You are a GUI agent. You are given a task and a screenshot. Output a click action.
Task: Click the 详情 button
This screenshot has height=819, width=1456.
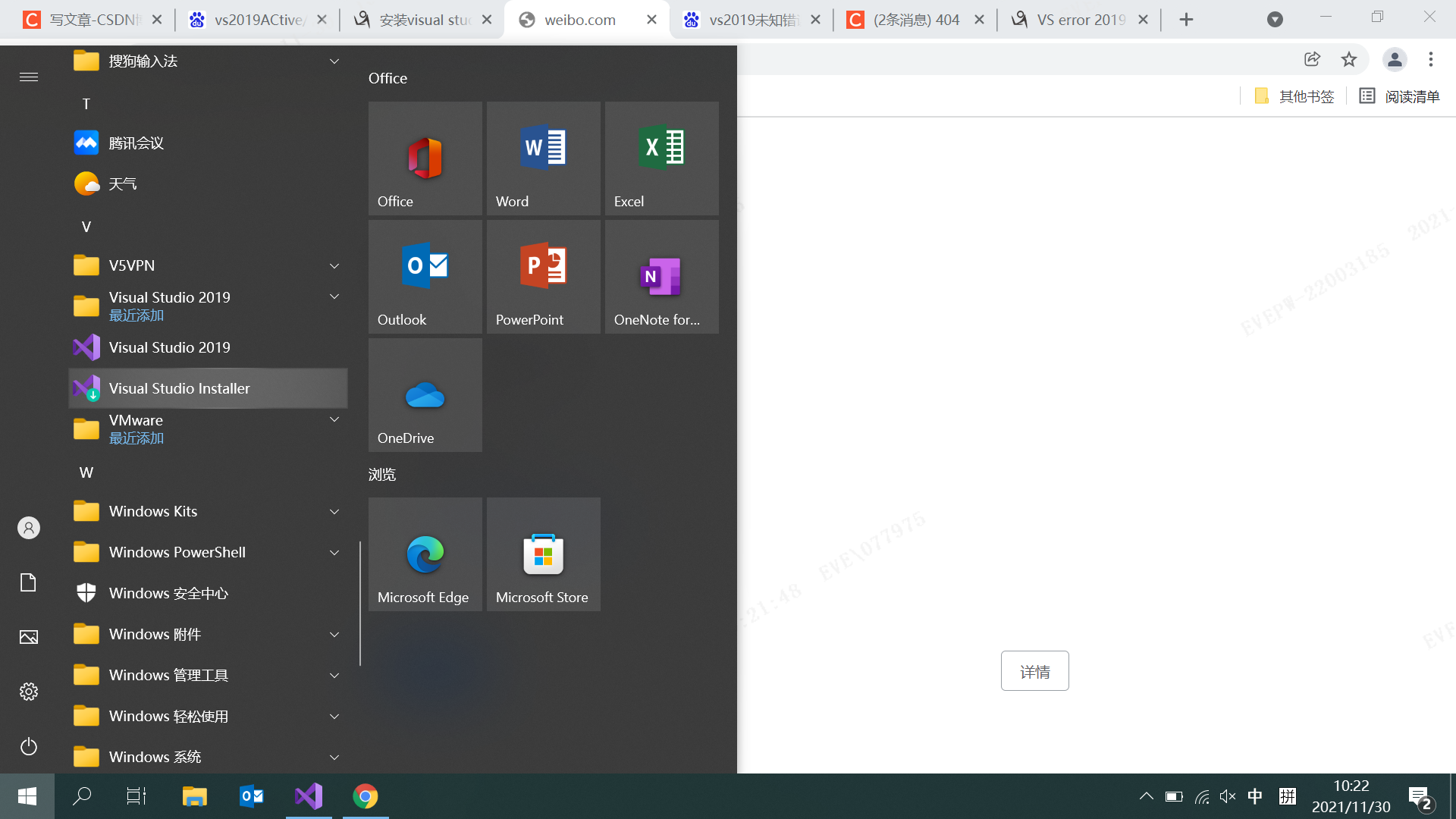1034,671
